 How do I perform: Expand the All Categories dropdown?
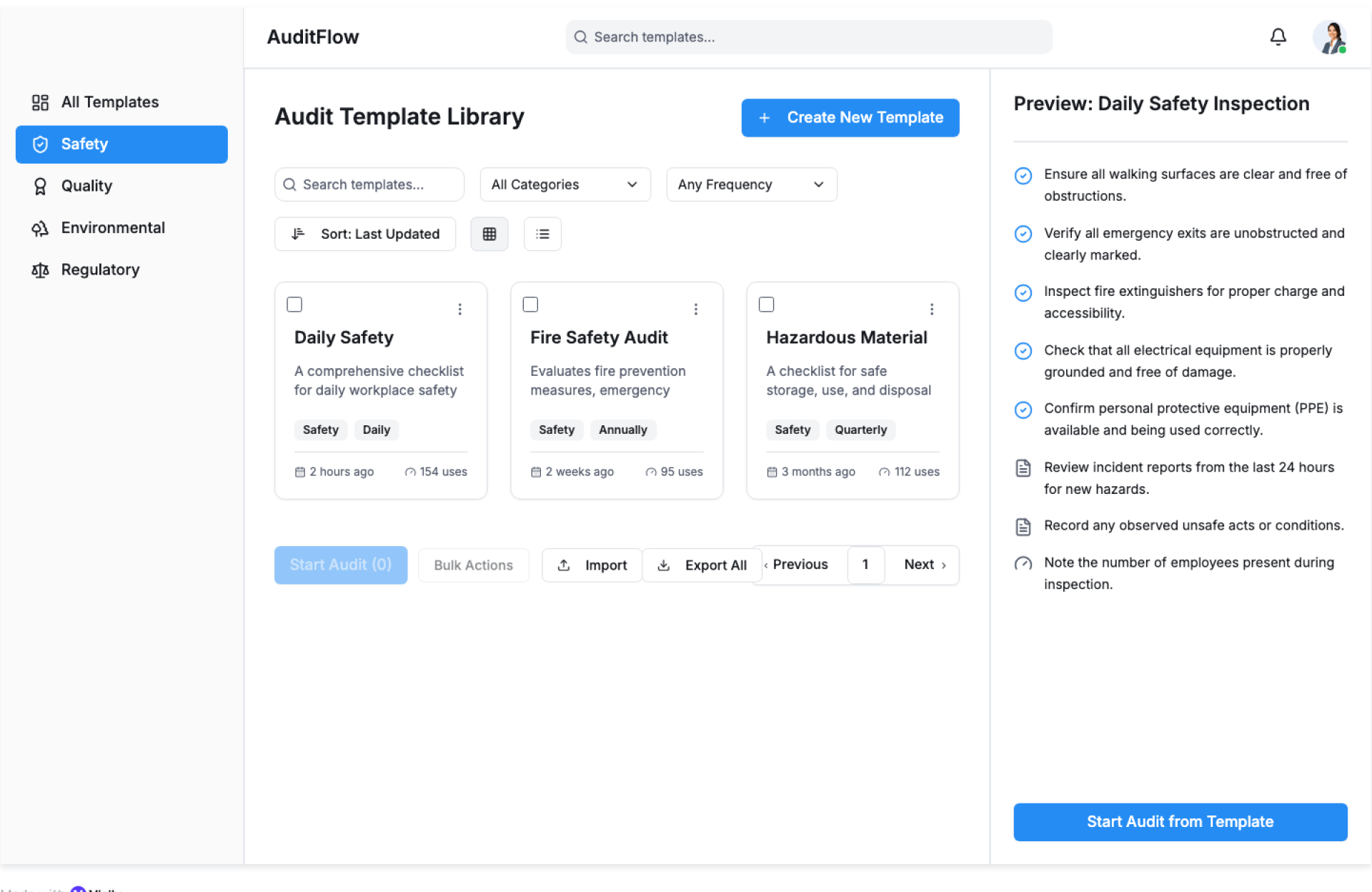pyautogui.click(x=565, y=184)
